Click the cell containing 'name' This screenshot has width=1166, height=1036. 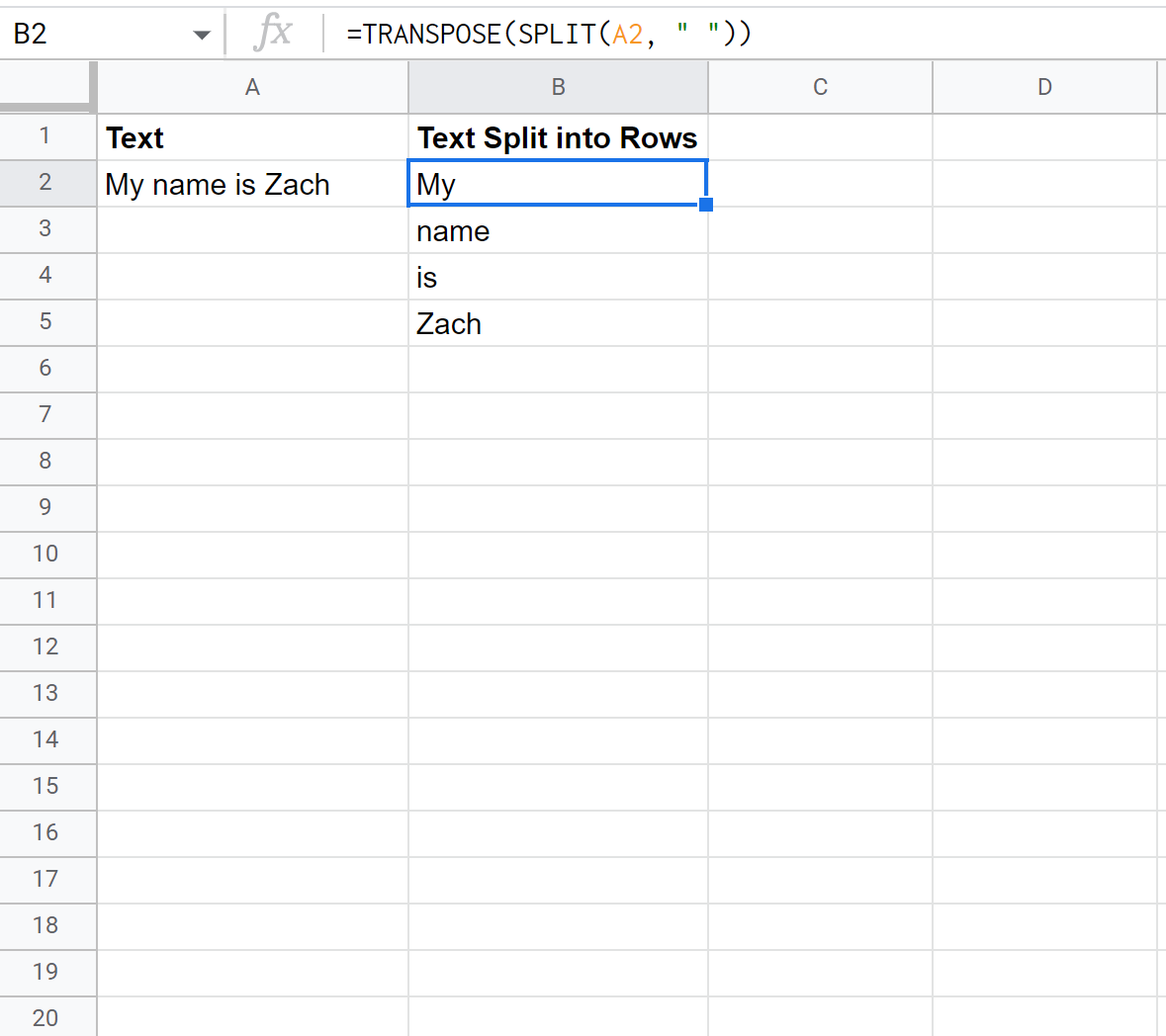click(x=558, y=230)
